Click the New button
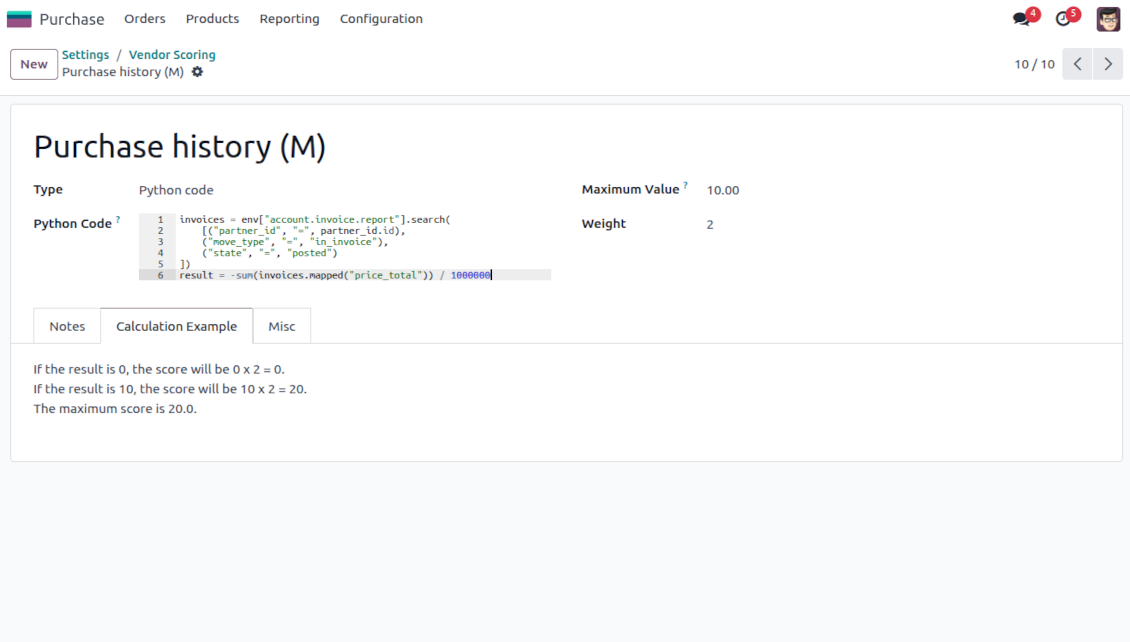The width and height of the screenshot is (1130, 642). click(x=34, y=64)
